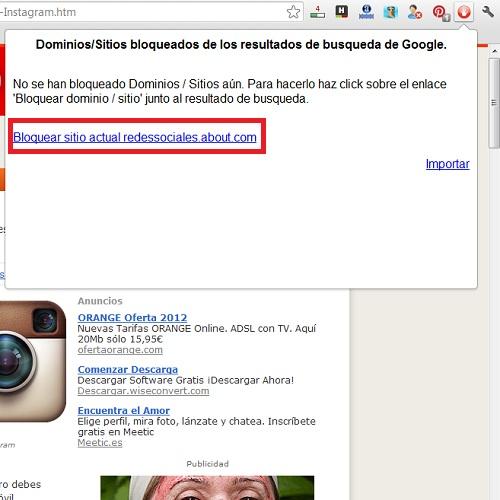The width and height of the screenshot is (500, 500).
Task: Open the Comenzar Descarga ad link
Action: [x=128, y=370]
